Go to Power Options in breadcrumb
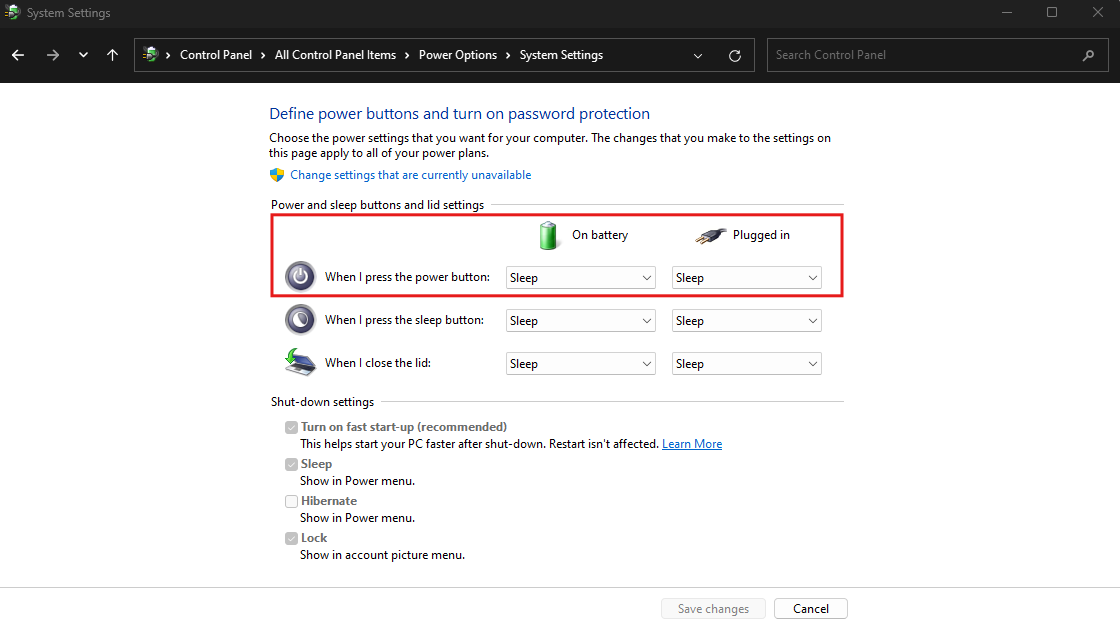This screenshot has height=626, width=1120. (x=457, y=55)
